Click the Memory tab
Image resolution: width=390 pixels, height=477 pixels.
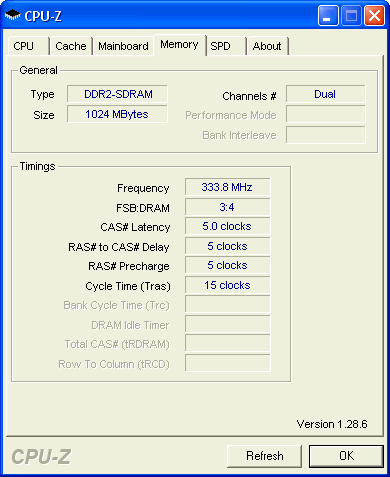coord(179,45)
